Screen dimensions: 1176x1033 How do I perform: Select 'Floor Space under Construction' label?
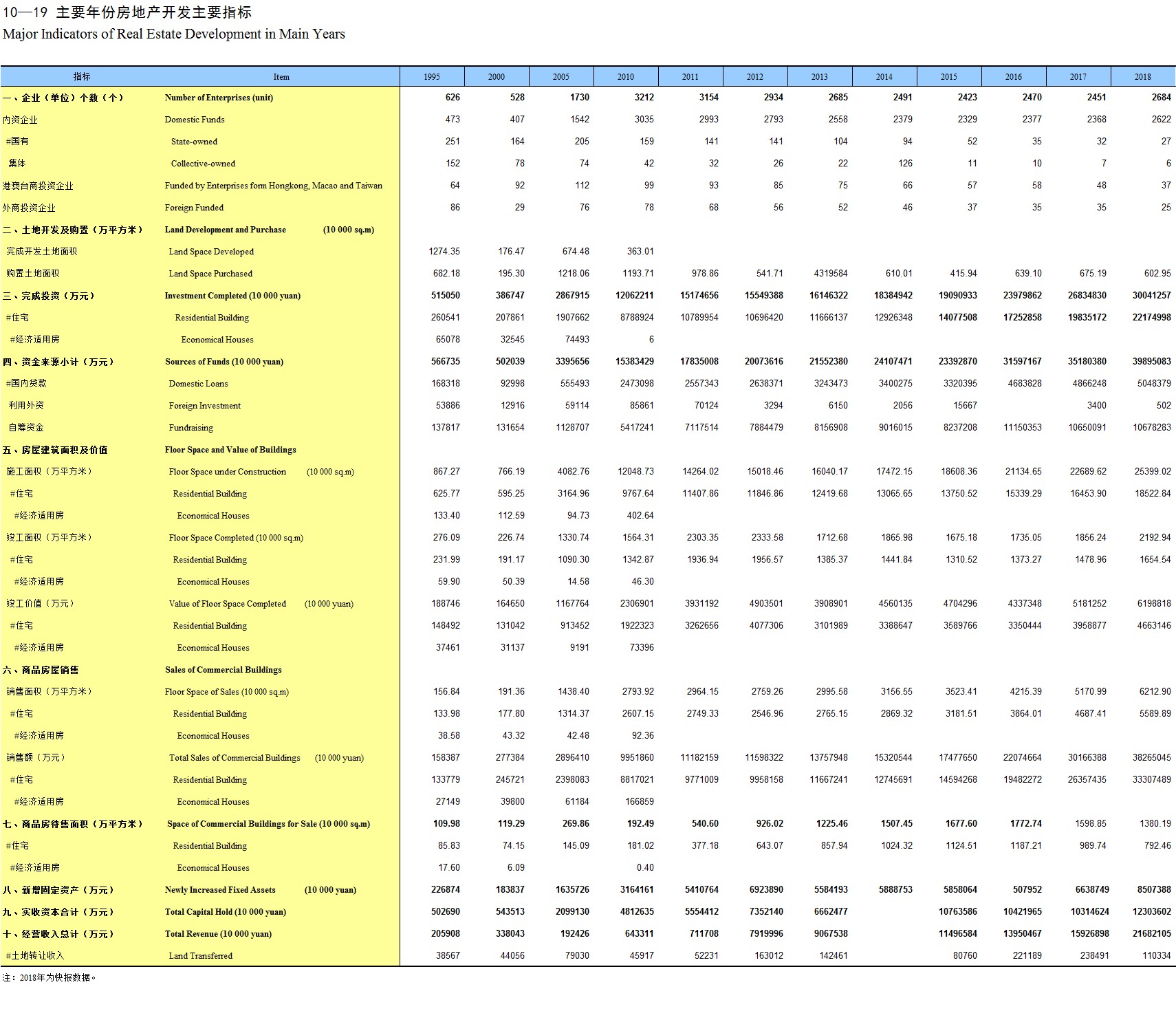tap(228, 472)
